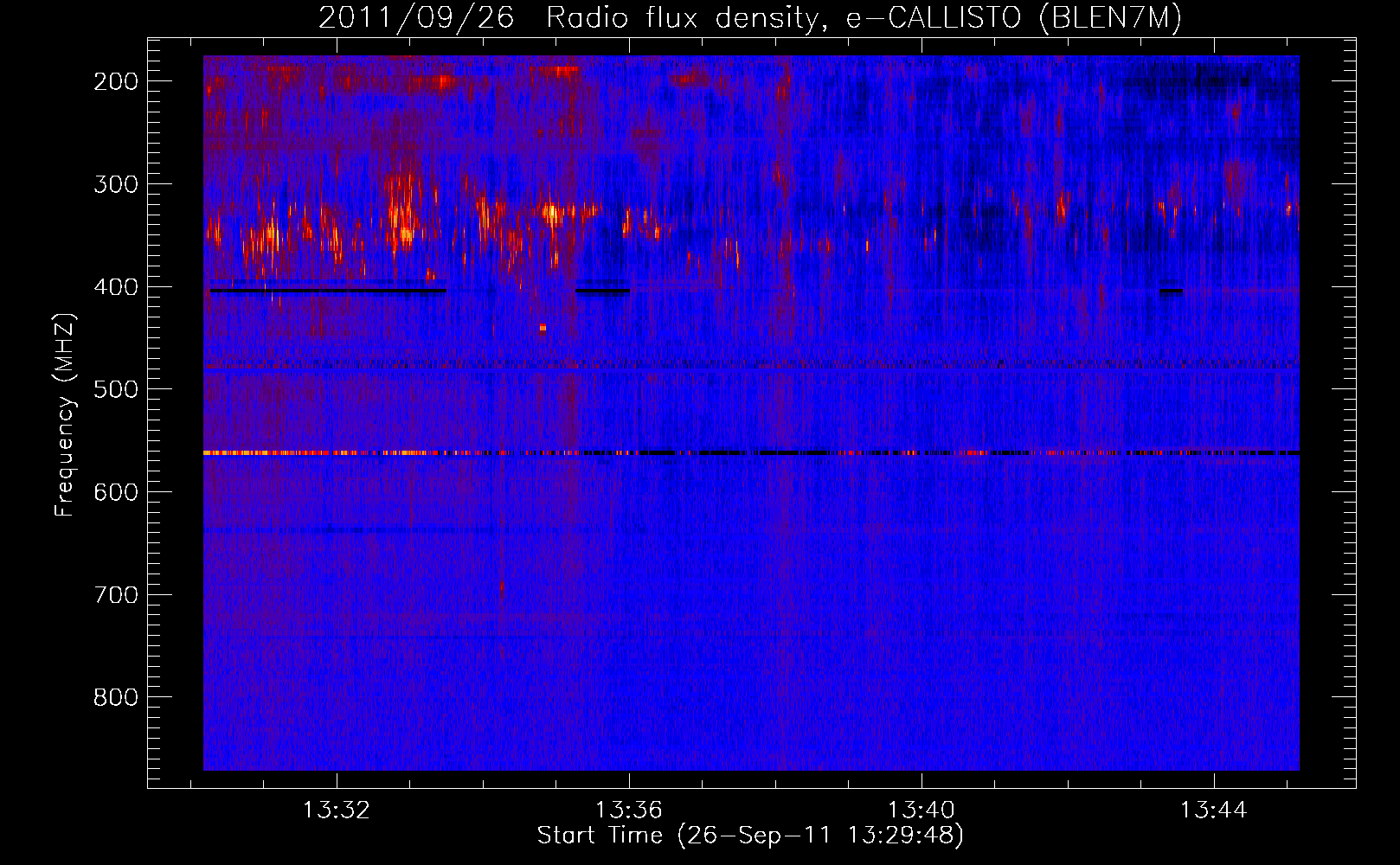The width and height of the screenshot is (1400, 865).
Task: Click the small bright spot below the 400 MHz line near 13:35
Action: click(543, 327)
